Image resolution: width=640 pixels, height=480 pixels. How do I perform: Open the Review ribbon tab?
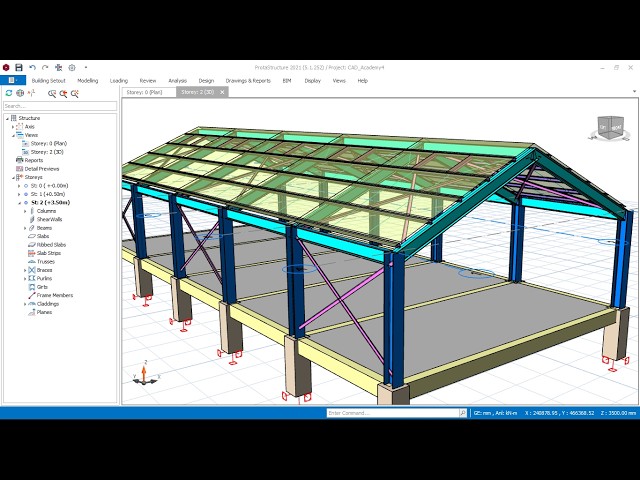(x=148, y=81)
